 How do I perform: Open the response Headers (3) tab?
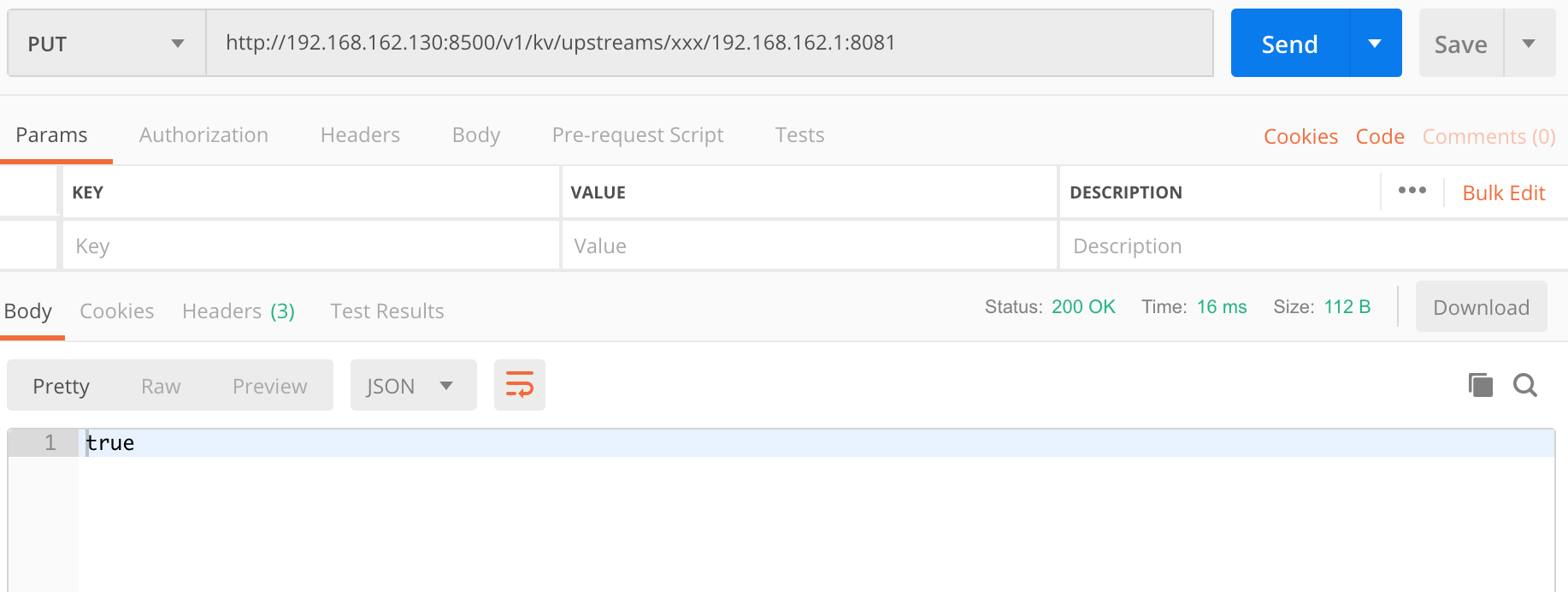pyautogui.click(x=239, y=311)
